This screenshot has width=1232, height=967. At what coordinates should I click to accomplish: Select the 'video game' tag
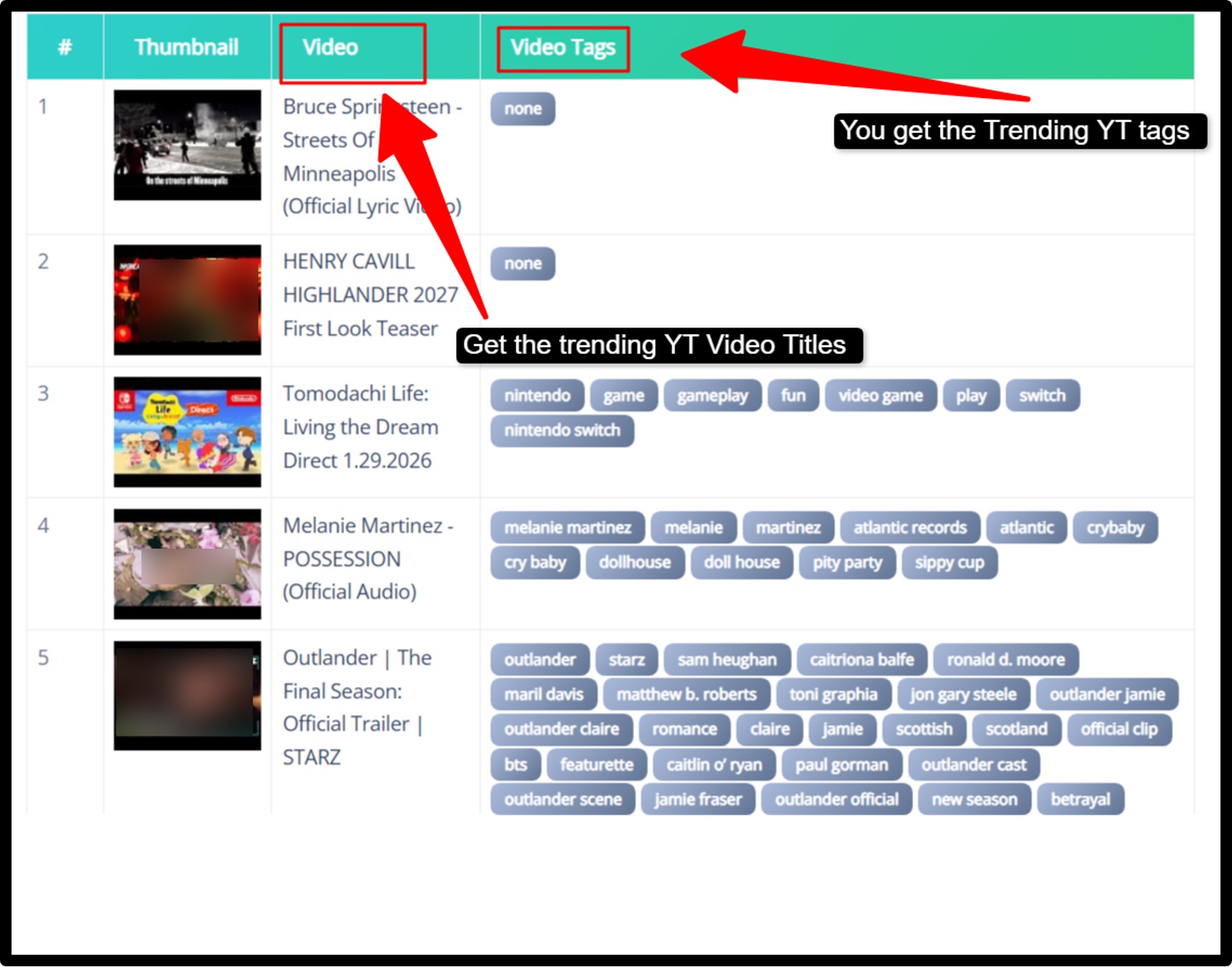pyautogui.click(x=880, y=396)
